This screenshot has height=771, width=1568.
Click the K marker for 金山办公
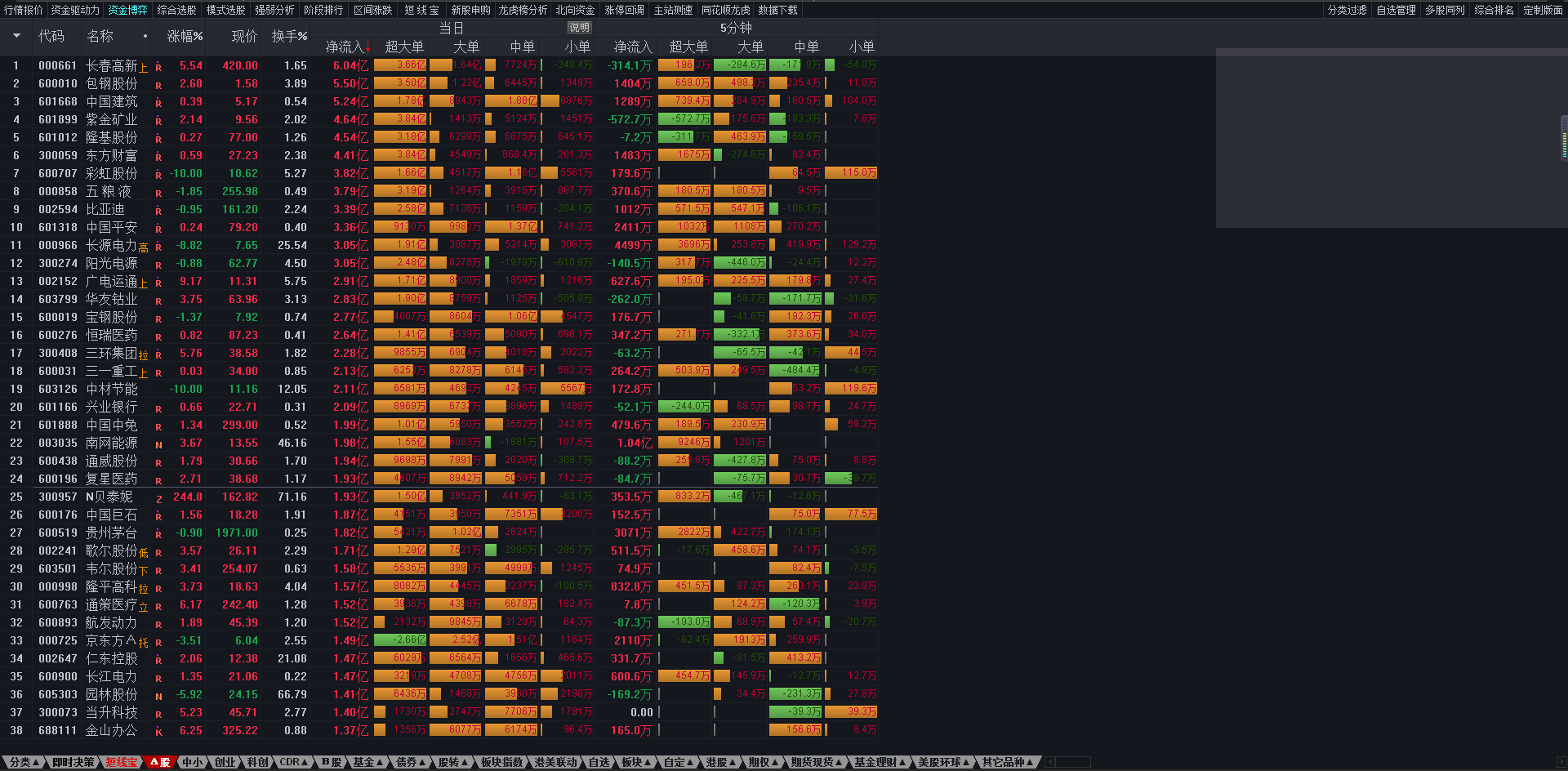(x=158, y=732)
